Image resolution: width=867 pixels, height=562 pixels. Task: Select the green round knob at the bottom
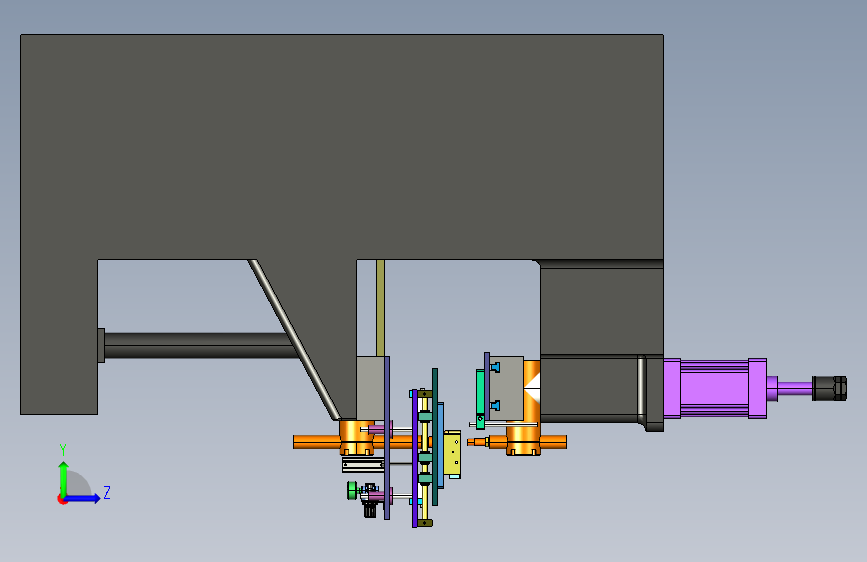(352, 490)
